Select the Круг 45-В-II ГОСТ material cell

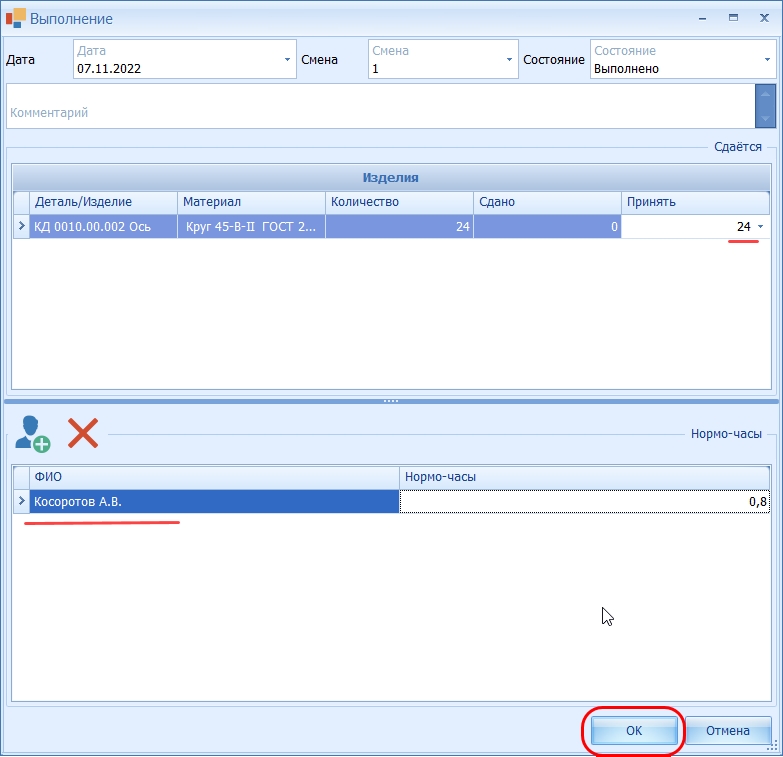(251, 226)
